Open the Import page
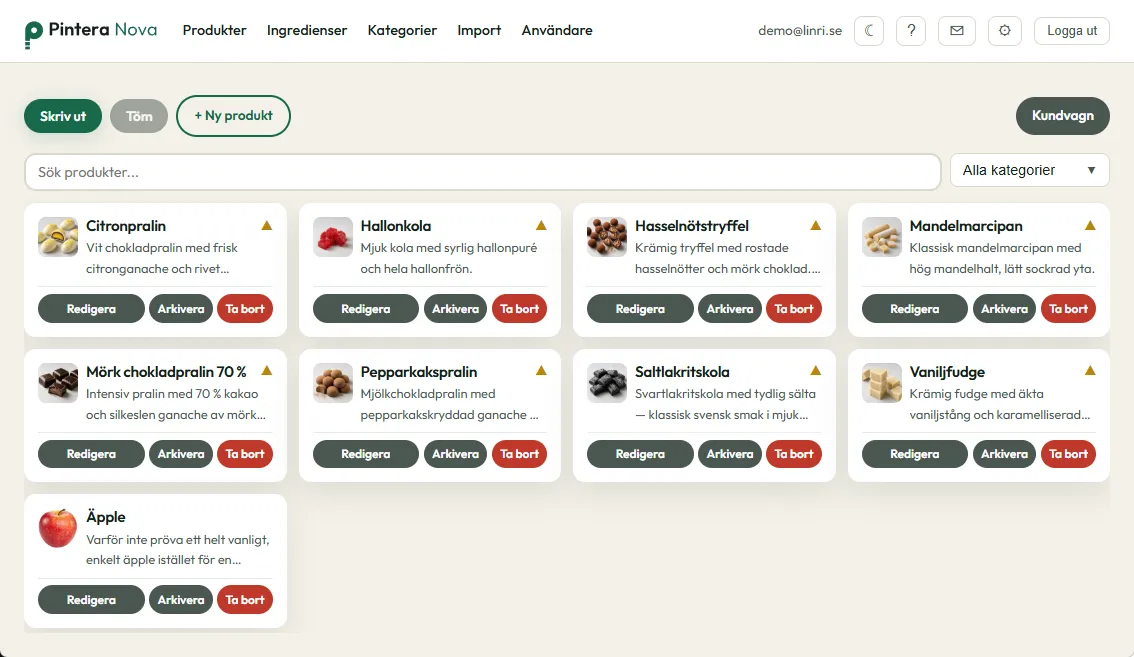 479,30
